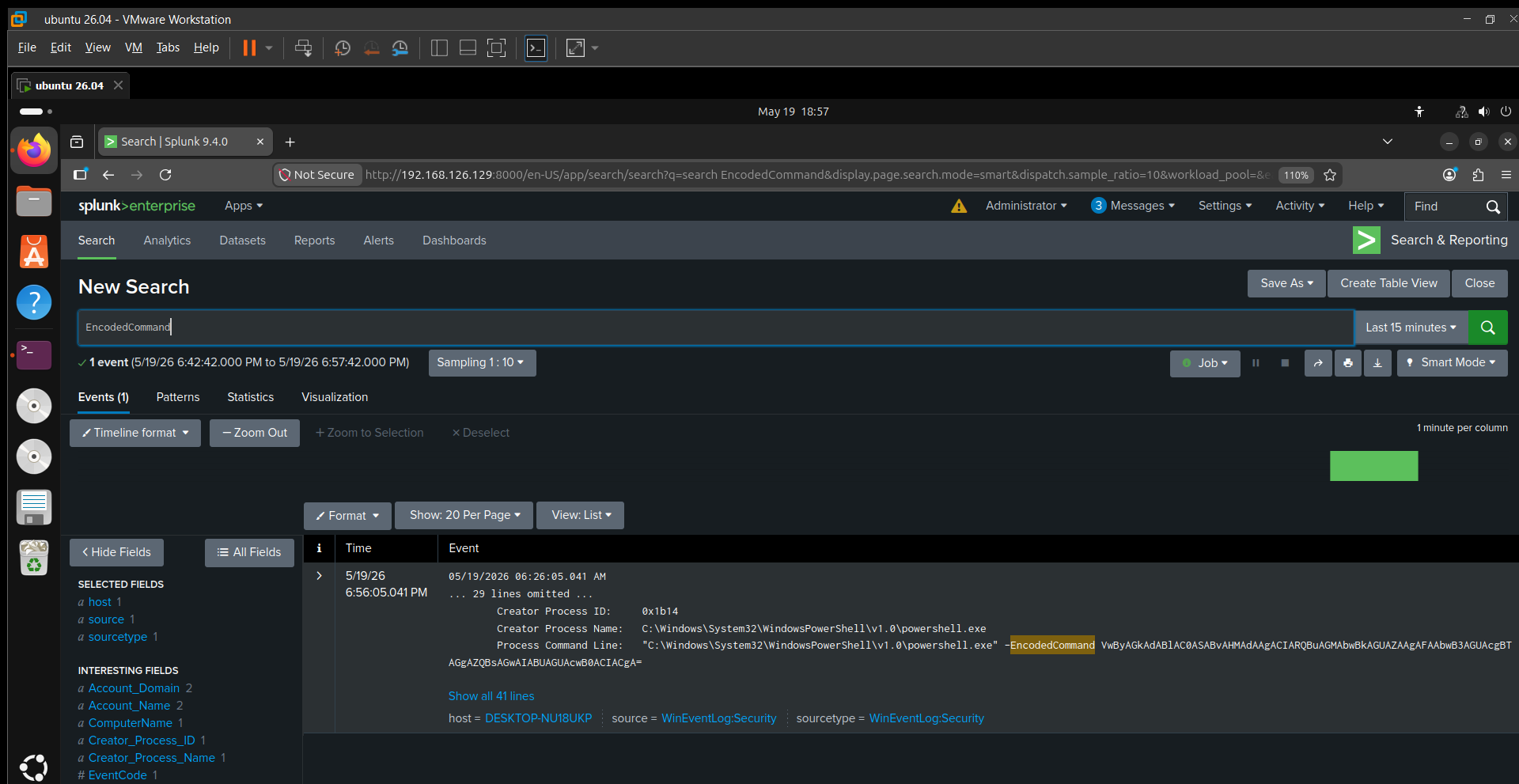Open Search & Reporting app icon
Image resolution: width=1519 pixels, height=784 pixels.
[x=1366, y=241]
